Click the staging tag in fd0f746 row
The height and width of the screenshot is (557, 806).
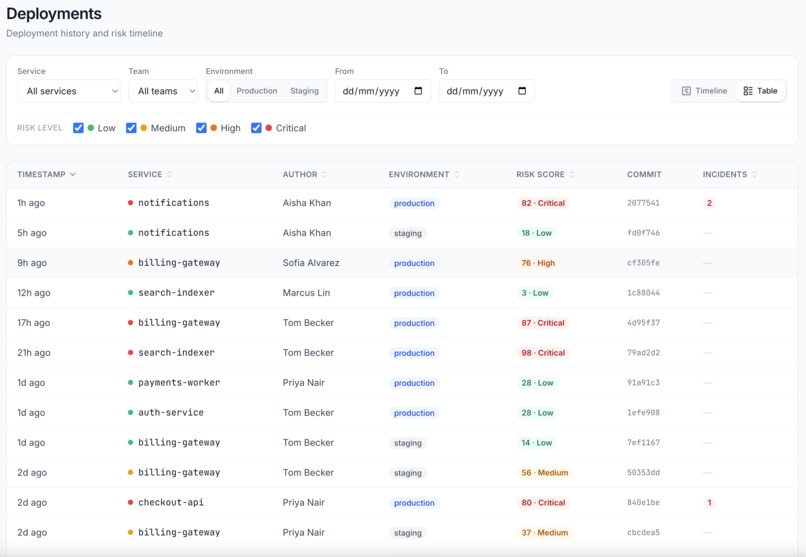(408, 233)
